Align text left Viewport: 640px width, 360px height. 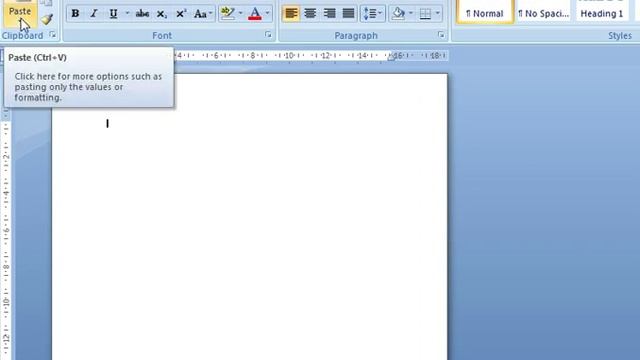291,13
